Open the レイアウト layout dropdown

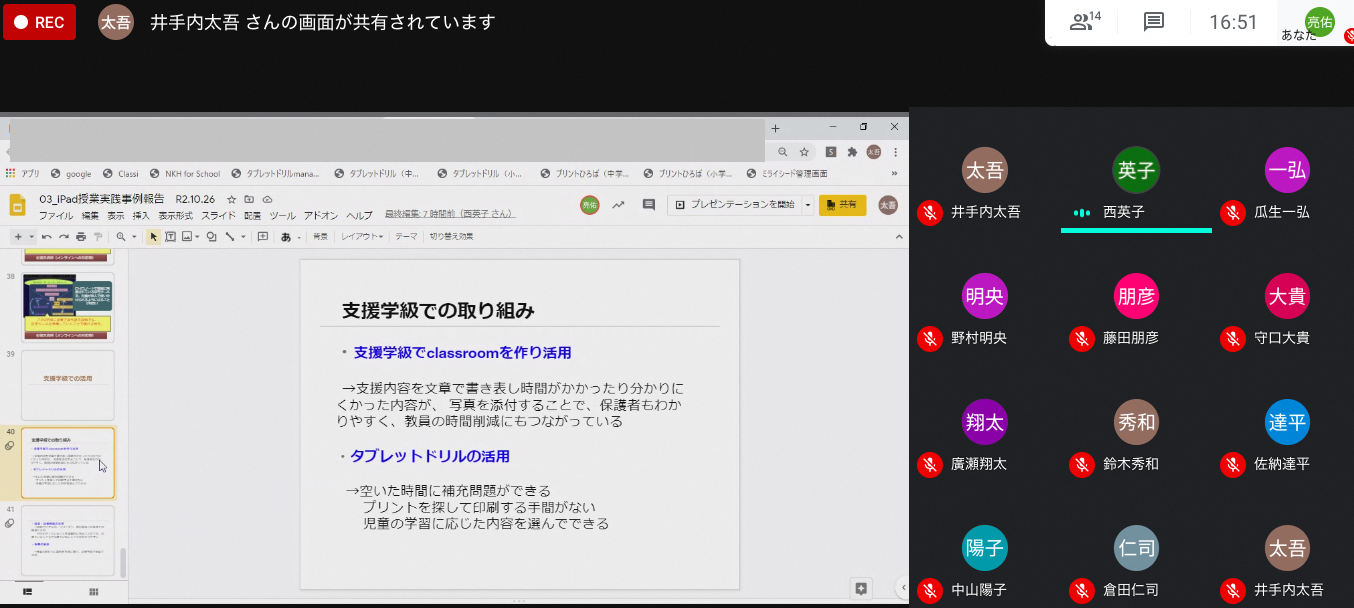coord(362,237)
